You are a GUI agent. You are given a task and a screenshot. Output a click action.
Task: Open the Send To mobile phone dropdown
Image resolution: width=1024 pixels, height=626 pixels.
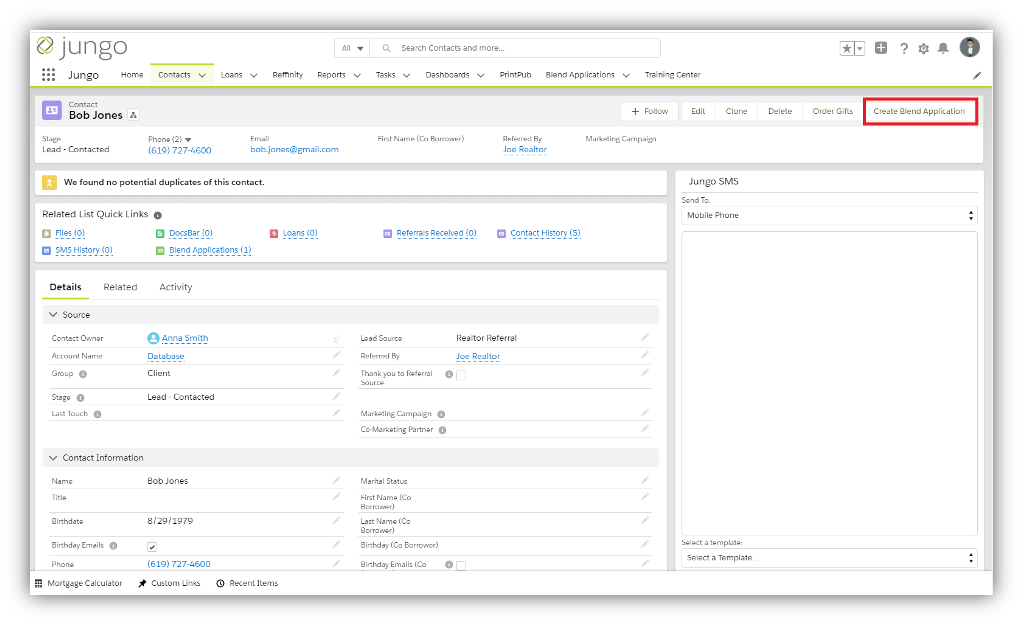click(x=830, y=215)
